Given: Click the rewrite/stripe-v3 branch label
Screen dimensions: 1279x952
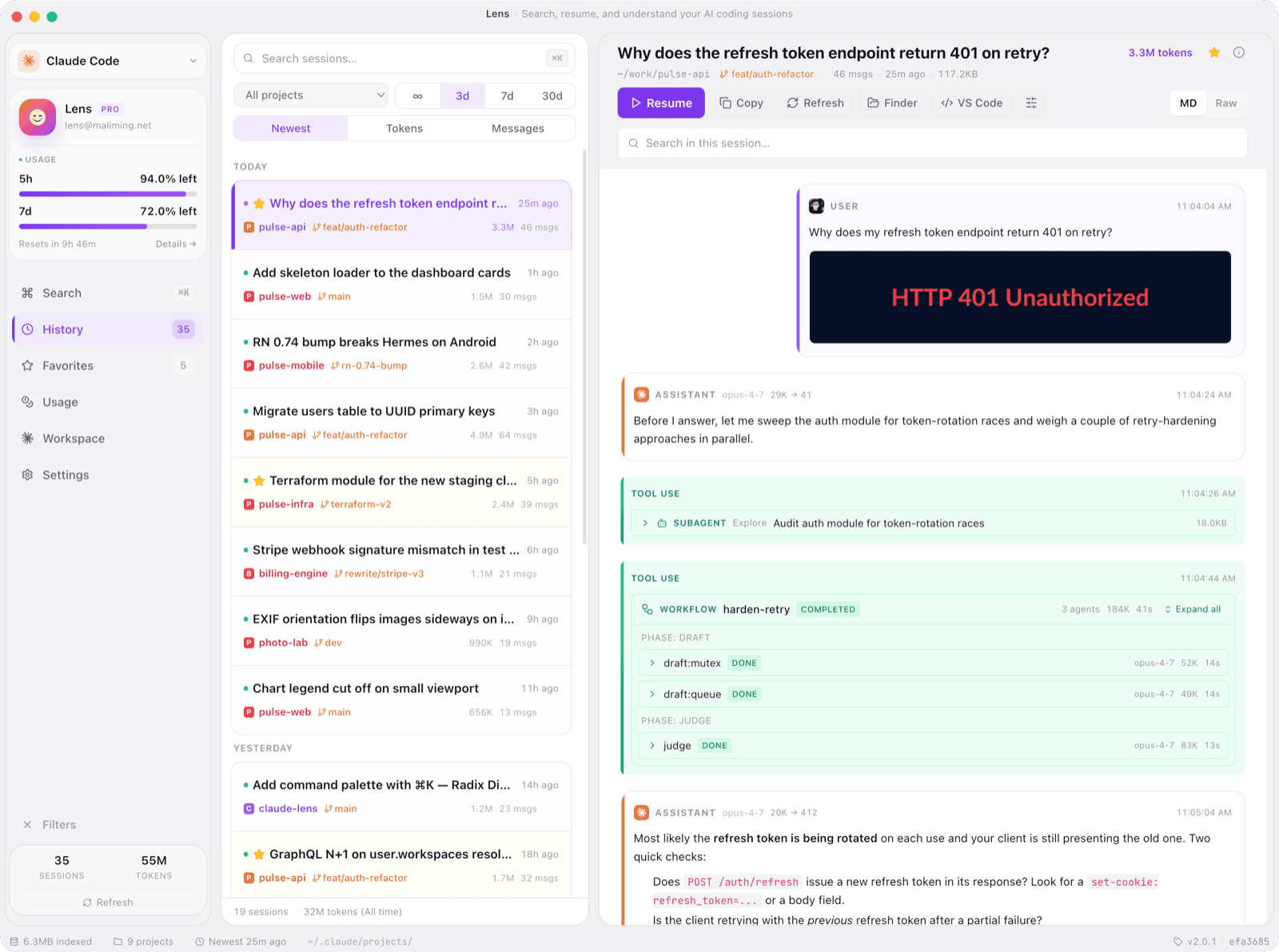Looking at the screenshot, I should point(380,574).
